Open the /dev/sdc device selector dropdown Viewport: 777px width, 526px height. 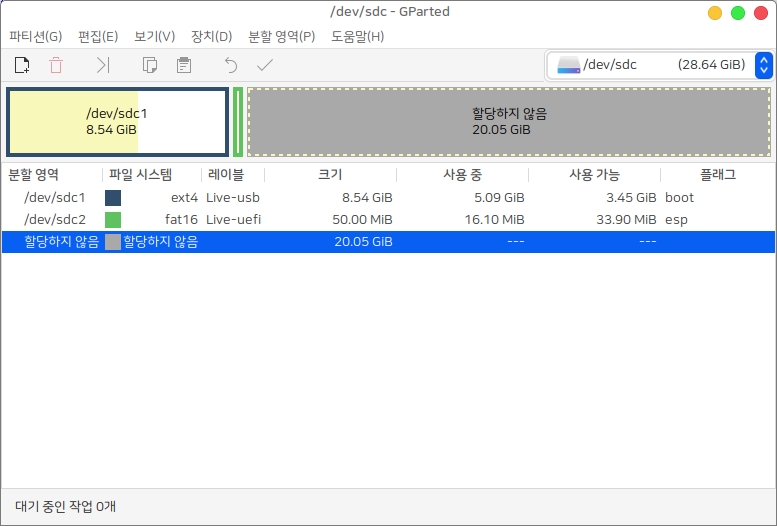(764, 65)
